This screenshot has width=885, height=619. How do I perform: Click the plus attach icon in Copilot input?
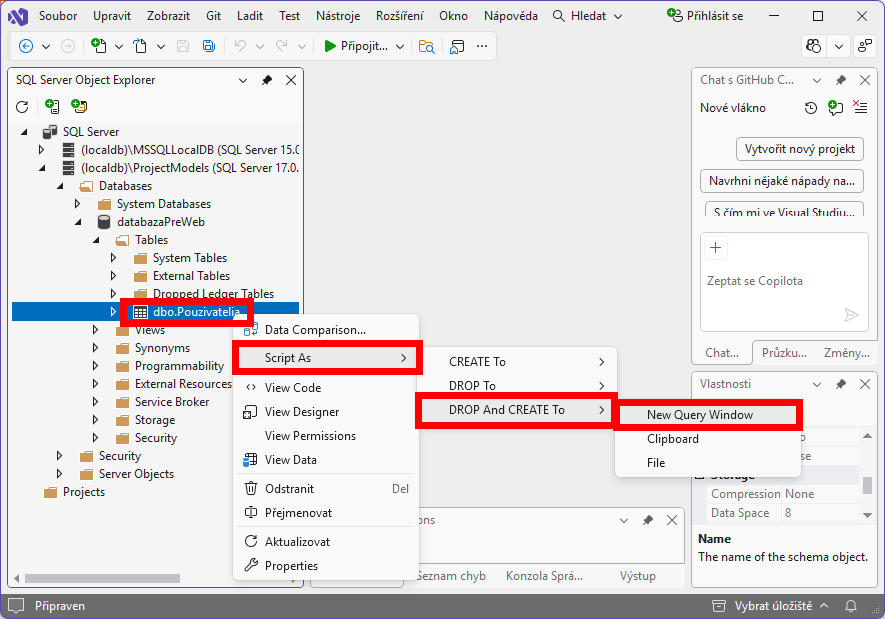(716, 248)
